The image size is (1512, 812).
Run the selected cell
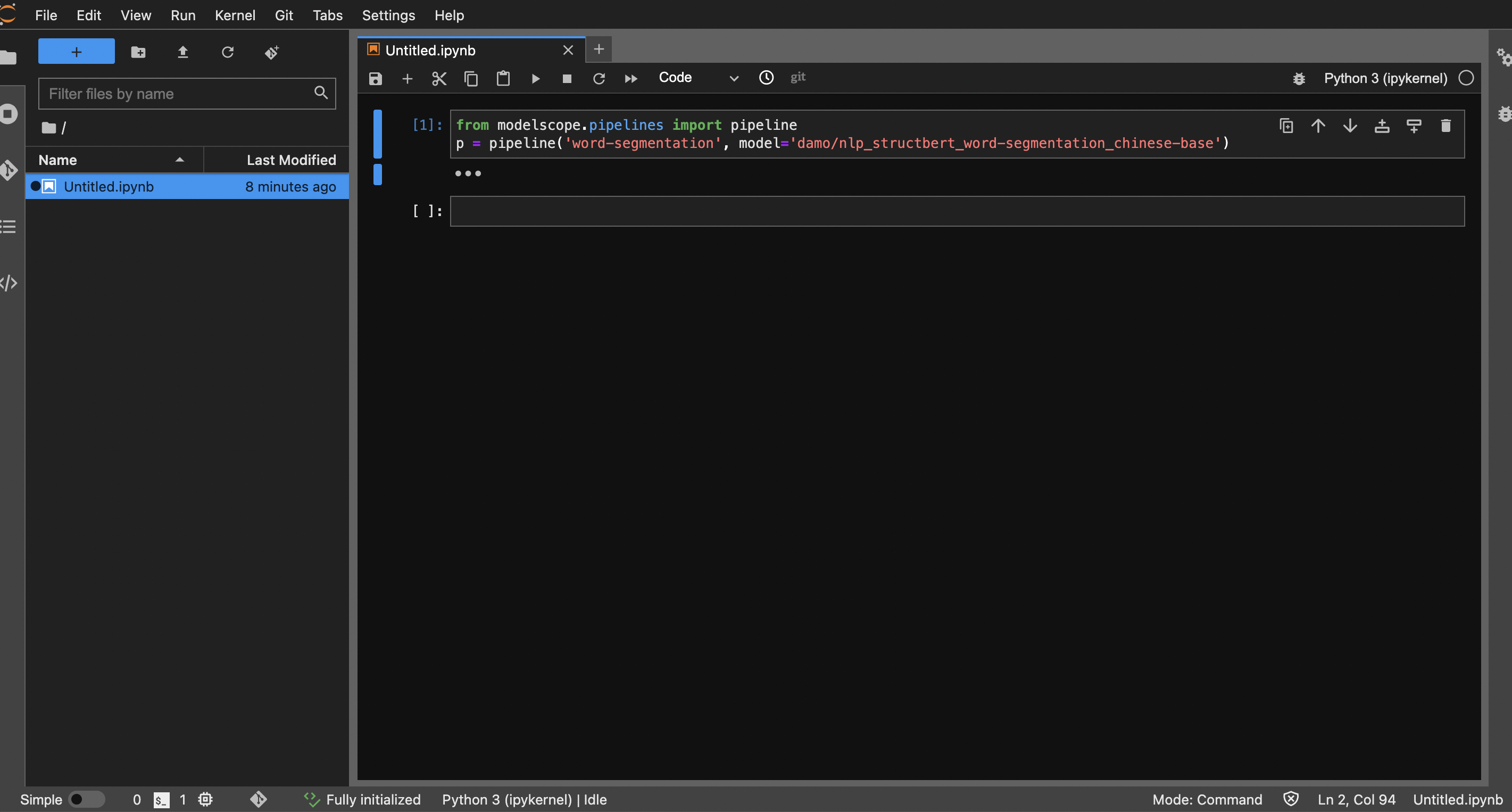click(535, 78)
